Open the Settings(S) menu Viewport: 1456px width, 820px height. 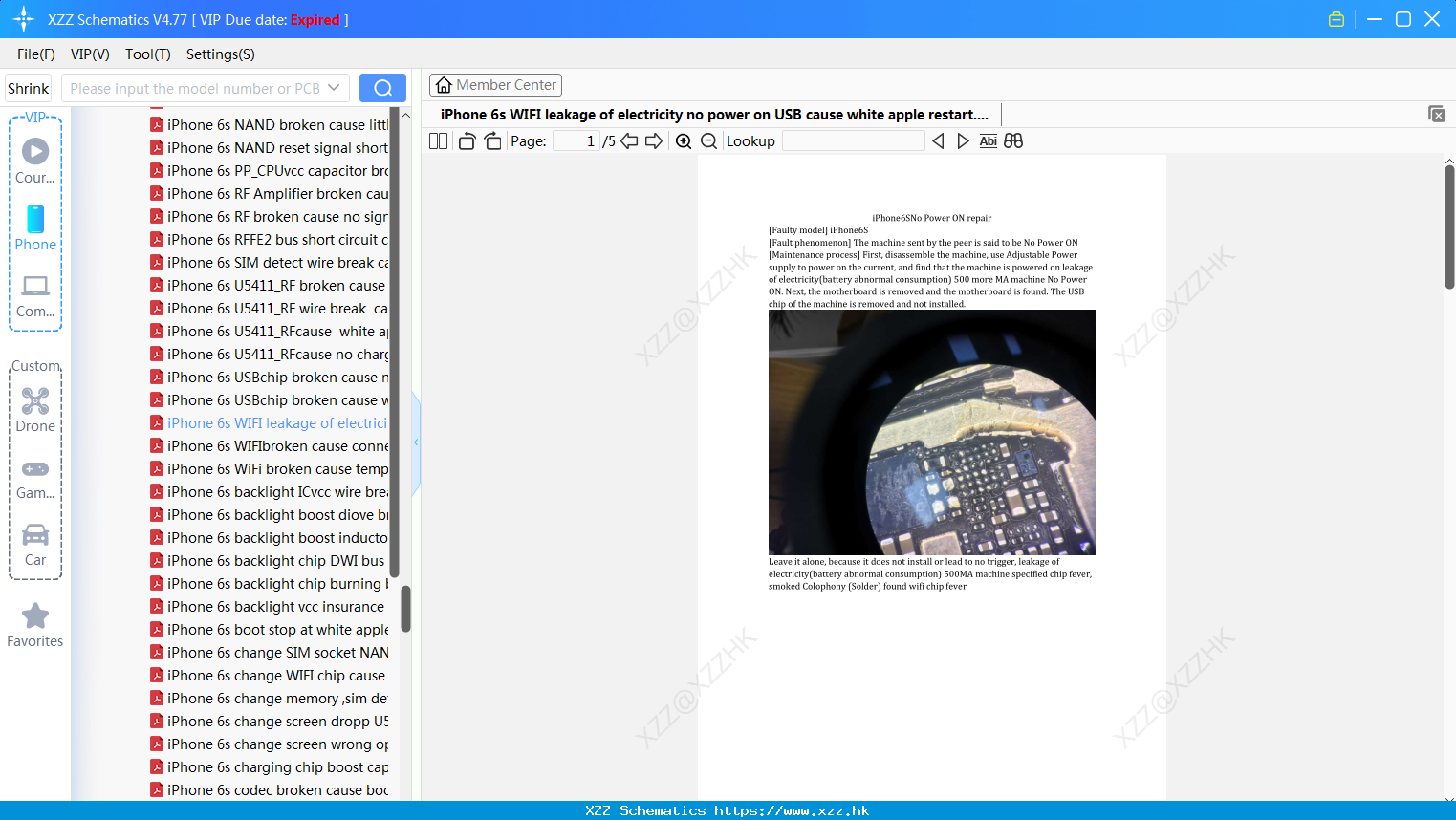coord(221,54)
